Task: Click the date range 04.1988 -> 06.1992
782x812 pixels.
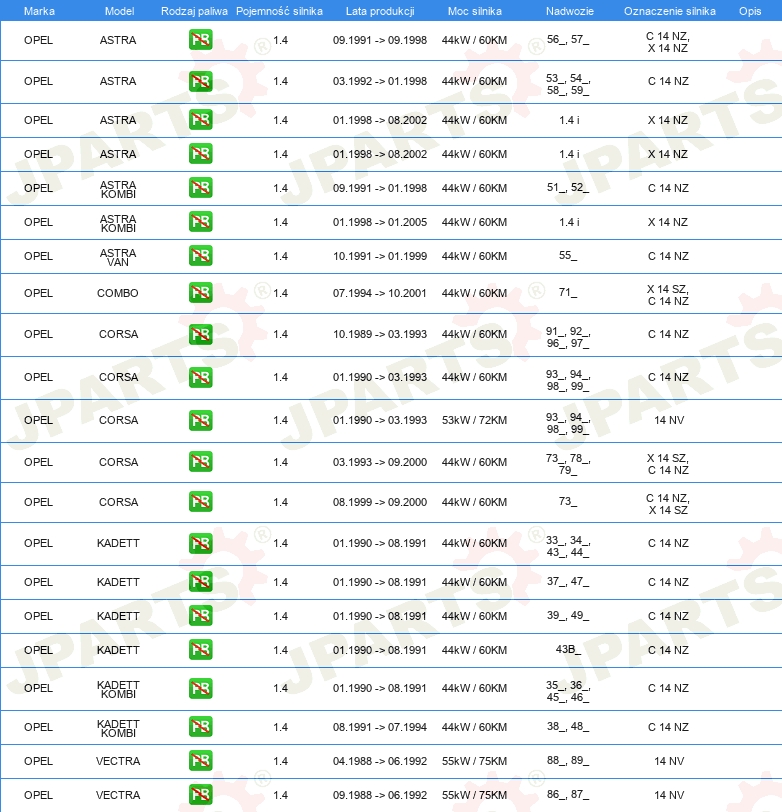Action: click(380, 761)
